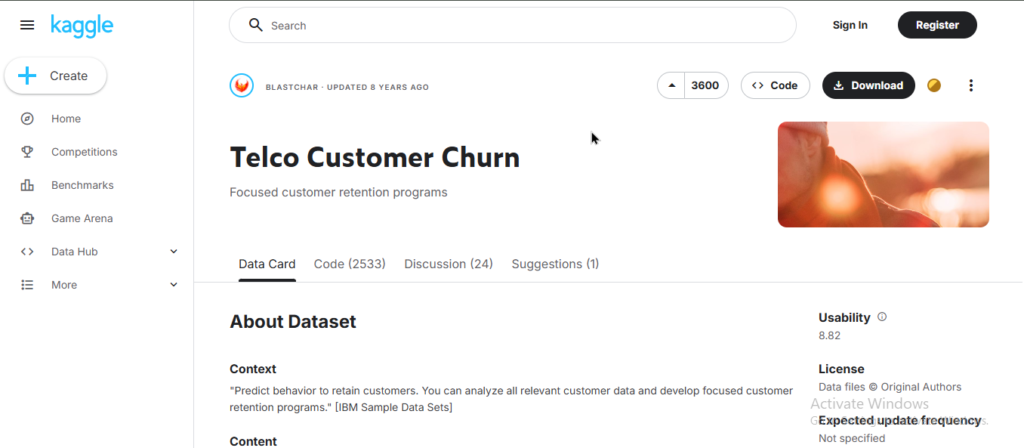This screenshot has width=1024, height=448.
Task: Open the Discussion (24) tab
Action: [x=448, y=264]
